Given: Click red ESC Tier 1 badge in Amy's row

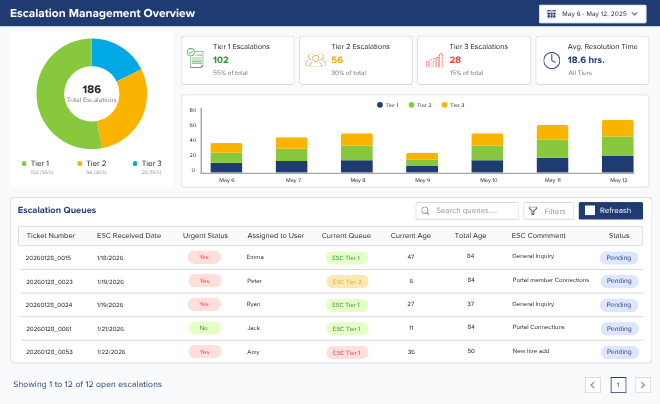Looking at the screenshot, I should pos(347,353).
